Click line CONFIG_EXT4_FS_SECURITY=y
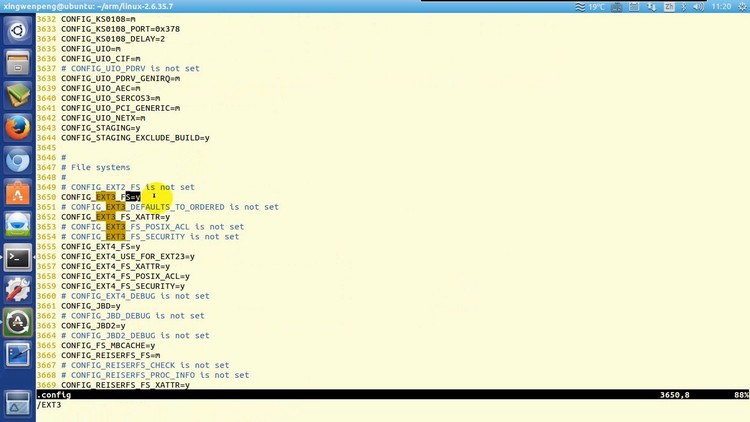 [x=123, y=286]
